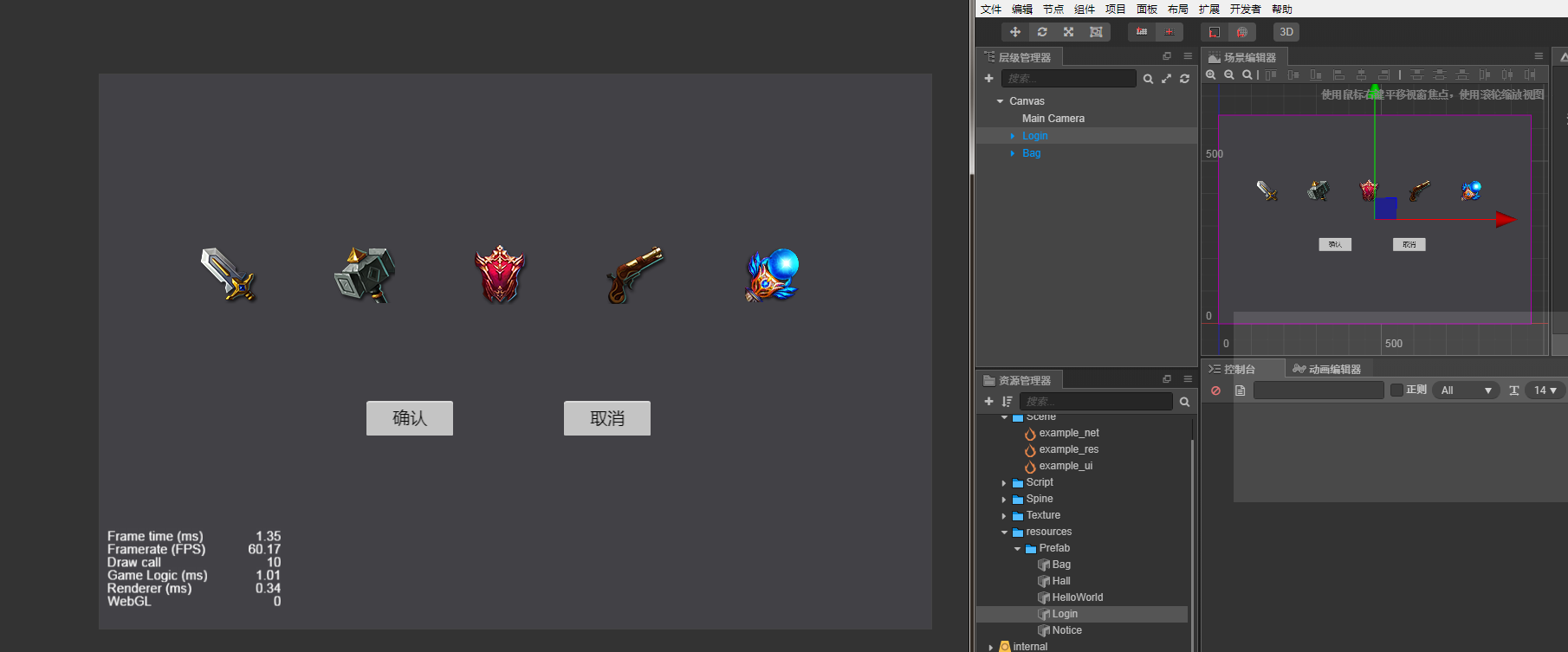Focus the assets search field
The height and width of the screenshot is (652, 1568).
point(1096,402)
